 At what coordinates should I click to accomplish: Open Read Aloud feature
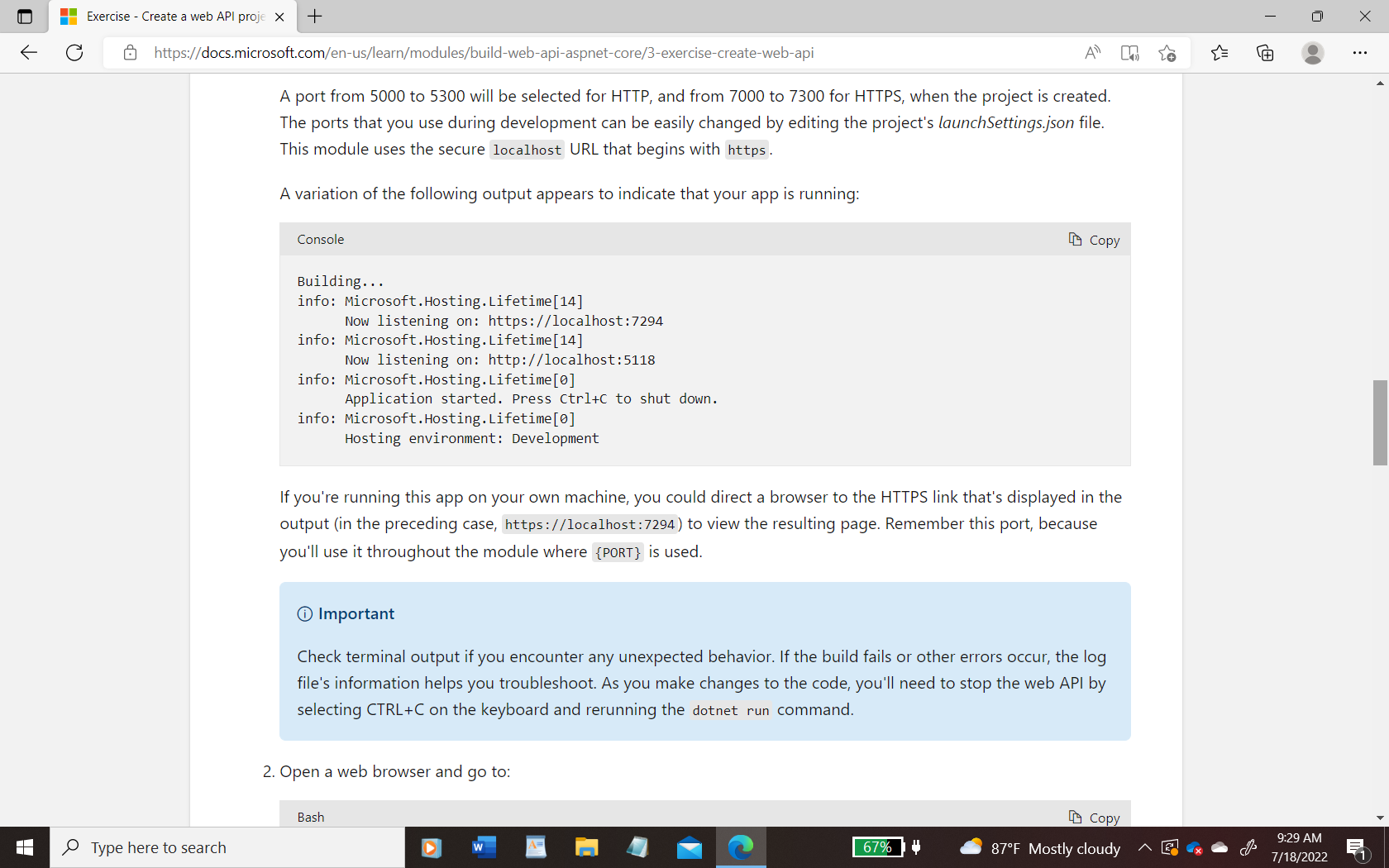point(1092,53)
